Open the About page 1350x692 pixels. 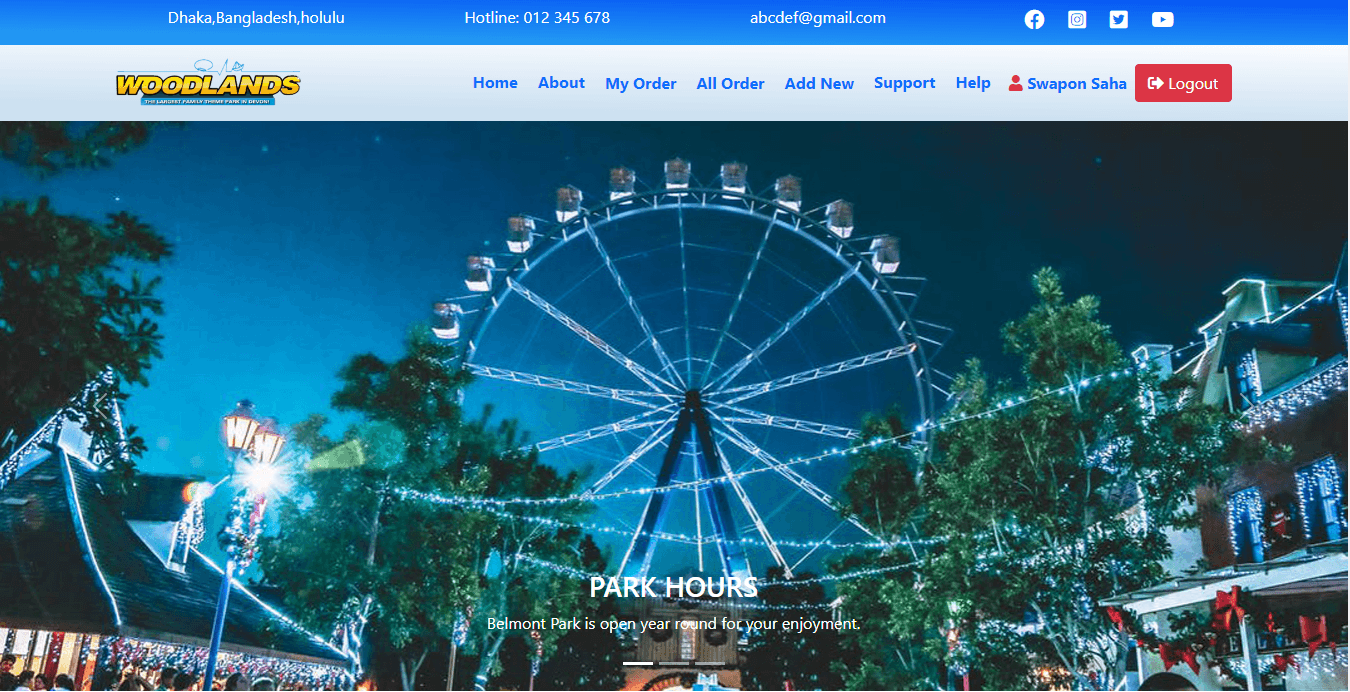point(561,83)
